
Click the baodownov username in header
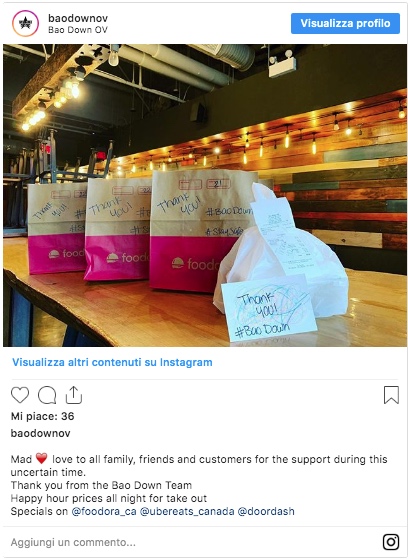tap(78, 18)
